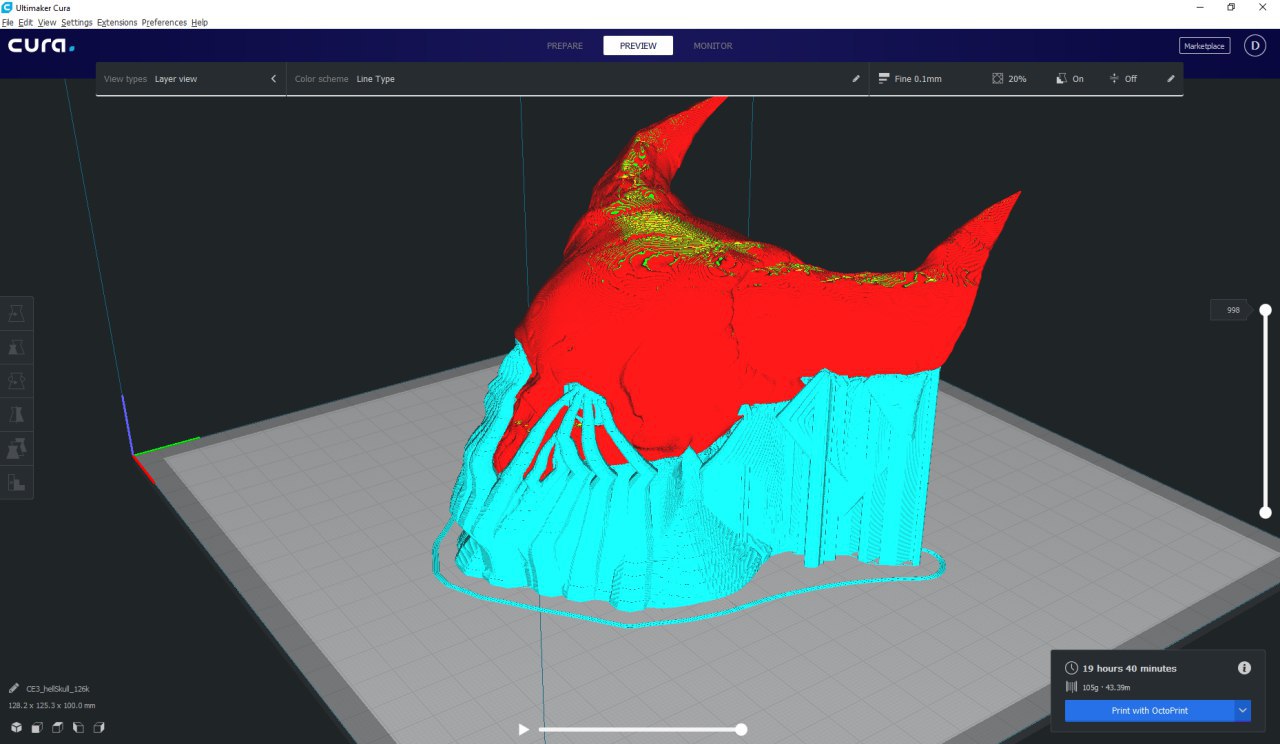Switch to top view cube icon

click(57, 728)
